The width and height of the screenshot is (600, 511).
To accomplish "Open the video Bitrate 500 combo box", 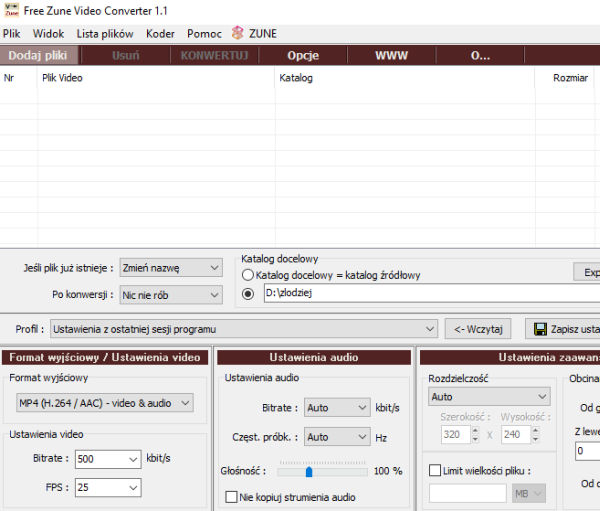I will (108, 459).
